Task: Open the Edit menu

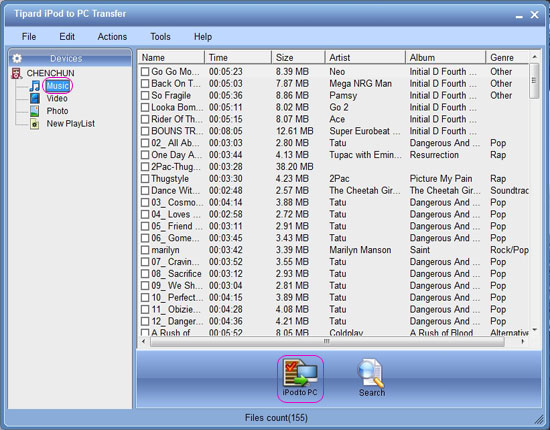Action: (67, 36)
